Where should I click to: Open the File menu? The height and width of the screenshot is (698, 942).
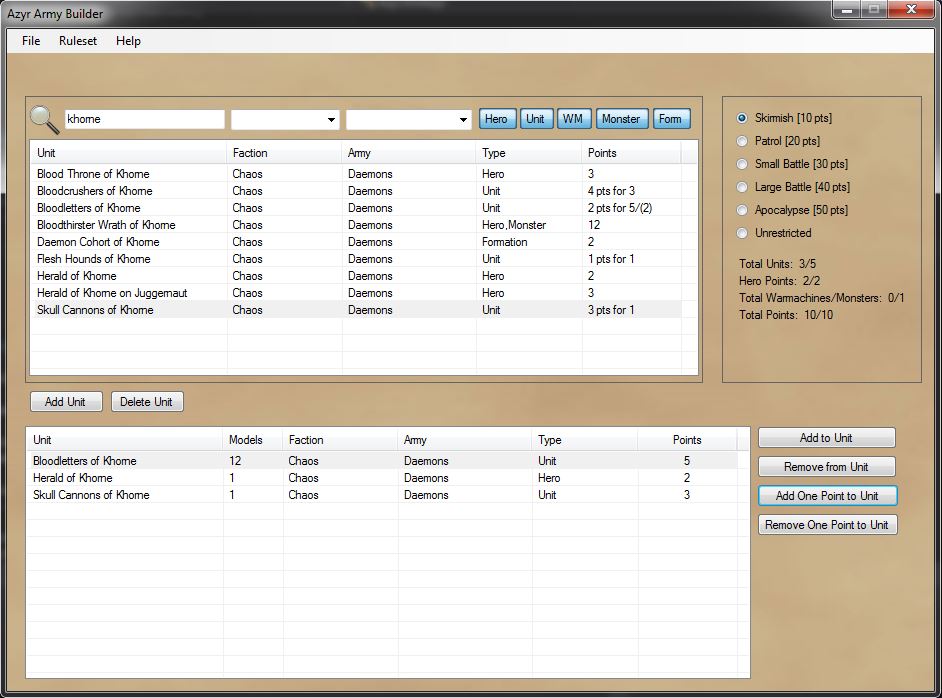pos(31,41)
